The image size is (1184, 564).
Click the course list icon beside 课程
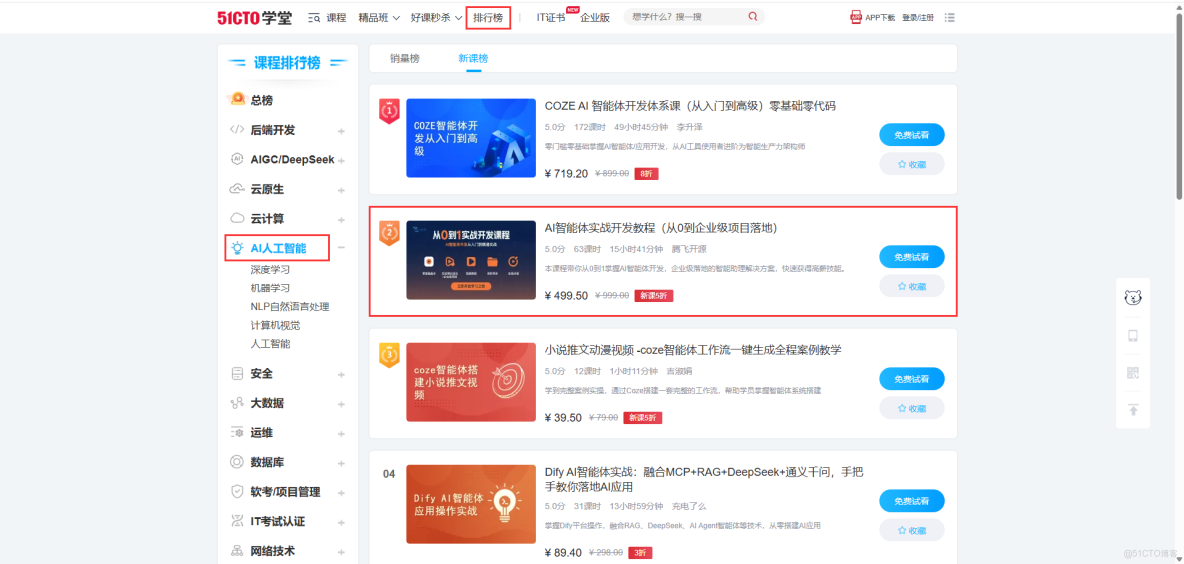[x=314, y=17]
